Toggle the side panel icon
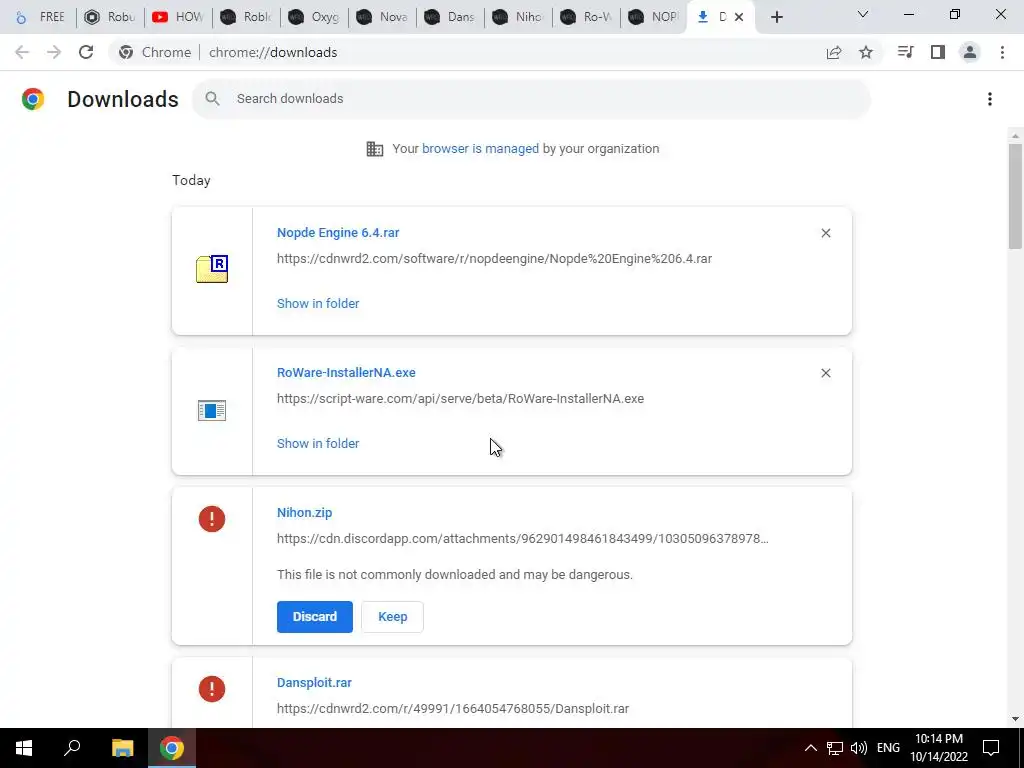1024x768 pixels. point(938,52)
